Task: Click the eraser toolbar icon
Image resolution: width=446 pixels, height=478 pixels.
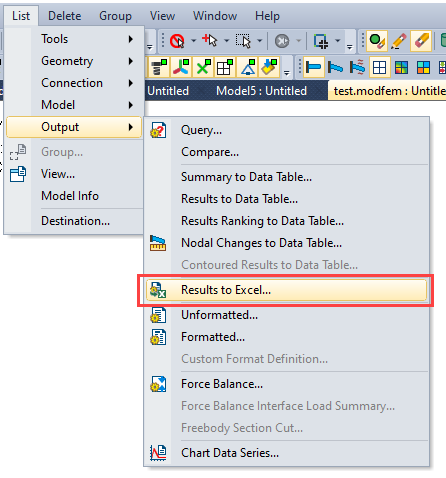Action: point(421,41)
